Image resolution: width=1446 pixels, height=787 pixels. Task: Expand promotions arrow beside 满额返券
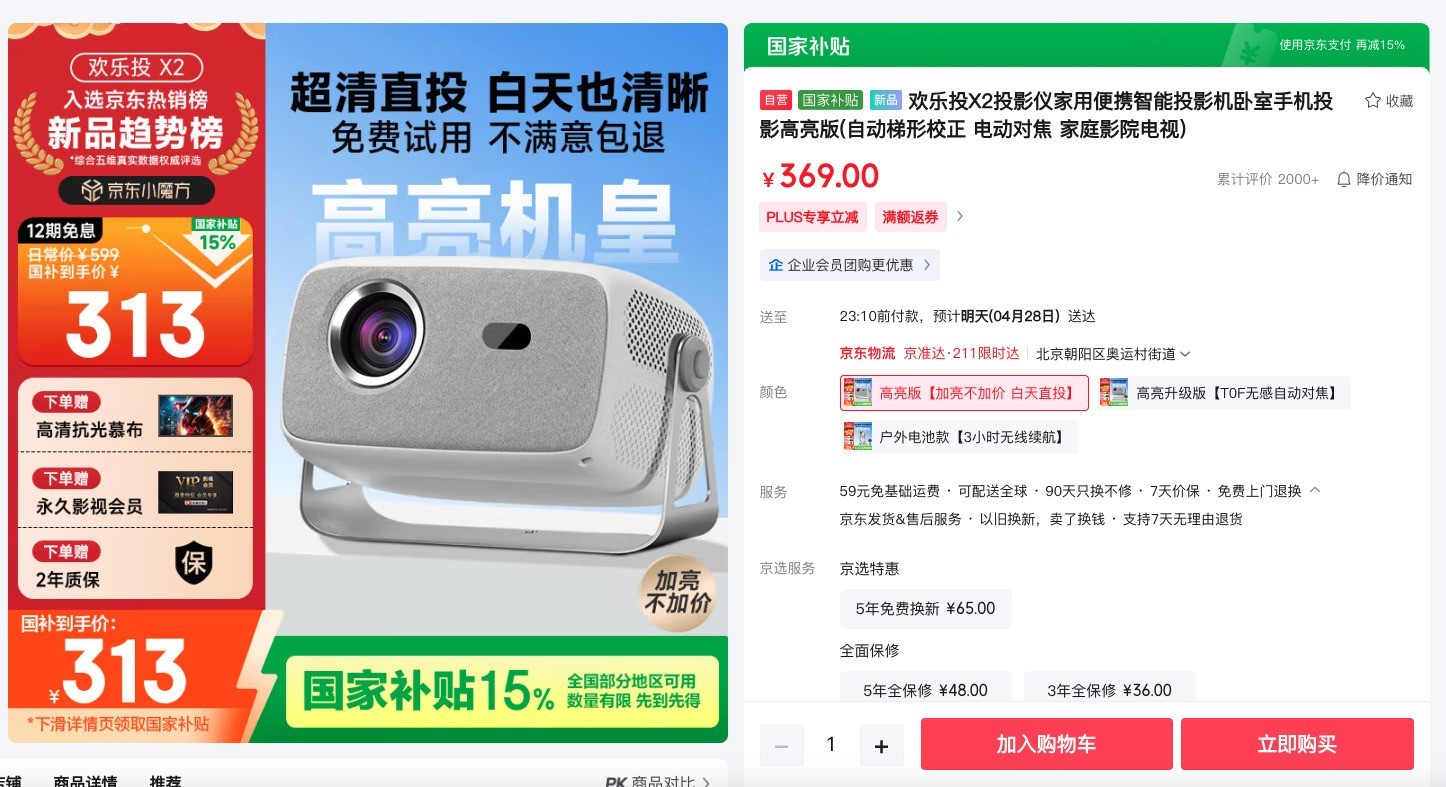coord(960,217)
